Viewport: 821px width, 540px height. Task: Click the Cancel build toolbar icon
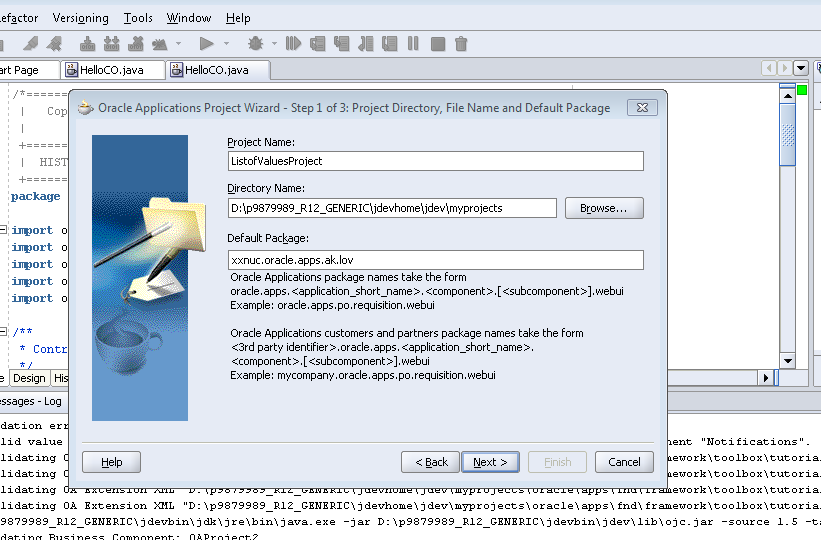click(136, 44)
